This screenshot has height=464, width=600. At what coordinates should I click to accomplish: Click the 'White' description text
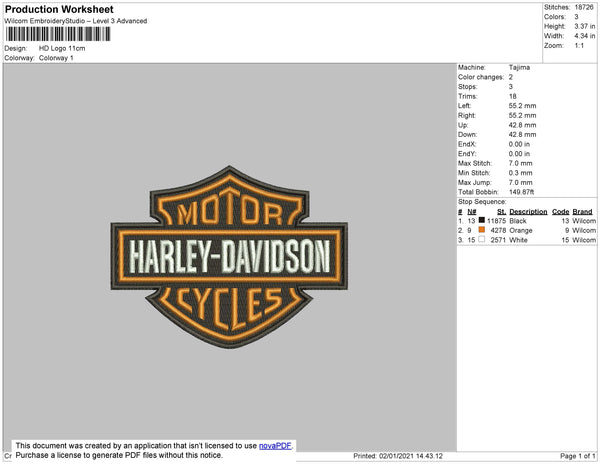coord(518,240)
